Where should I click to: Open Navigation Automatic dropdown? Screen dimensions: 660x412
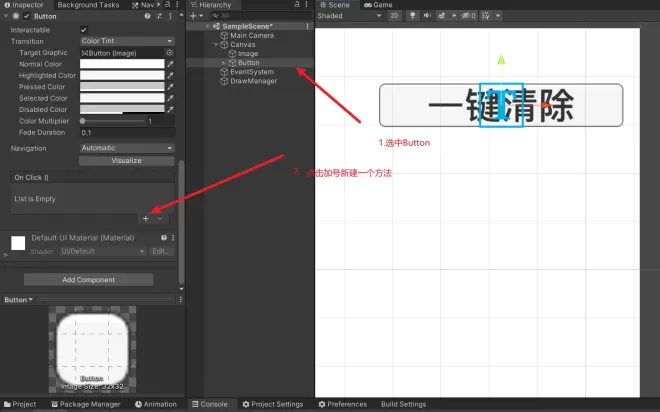coord(127,148)
